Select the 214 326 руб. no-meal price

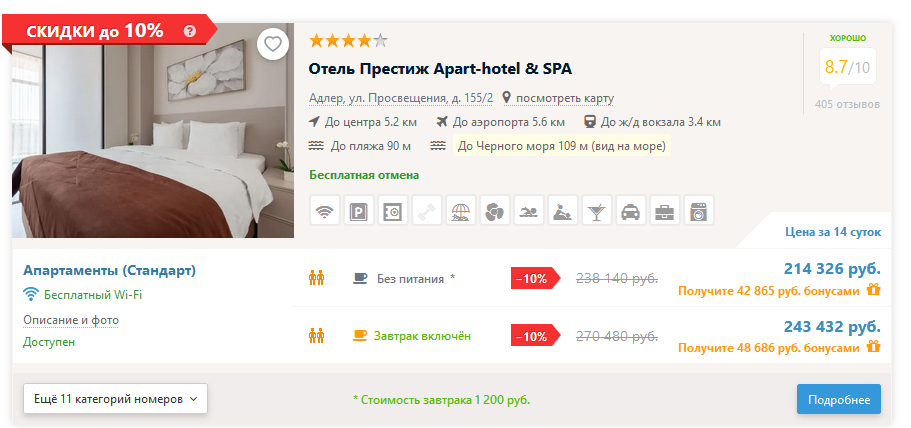(x=832, y=269)
